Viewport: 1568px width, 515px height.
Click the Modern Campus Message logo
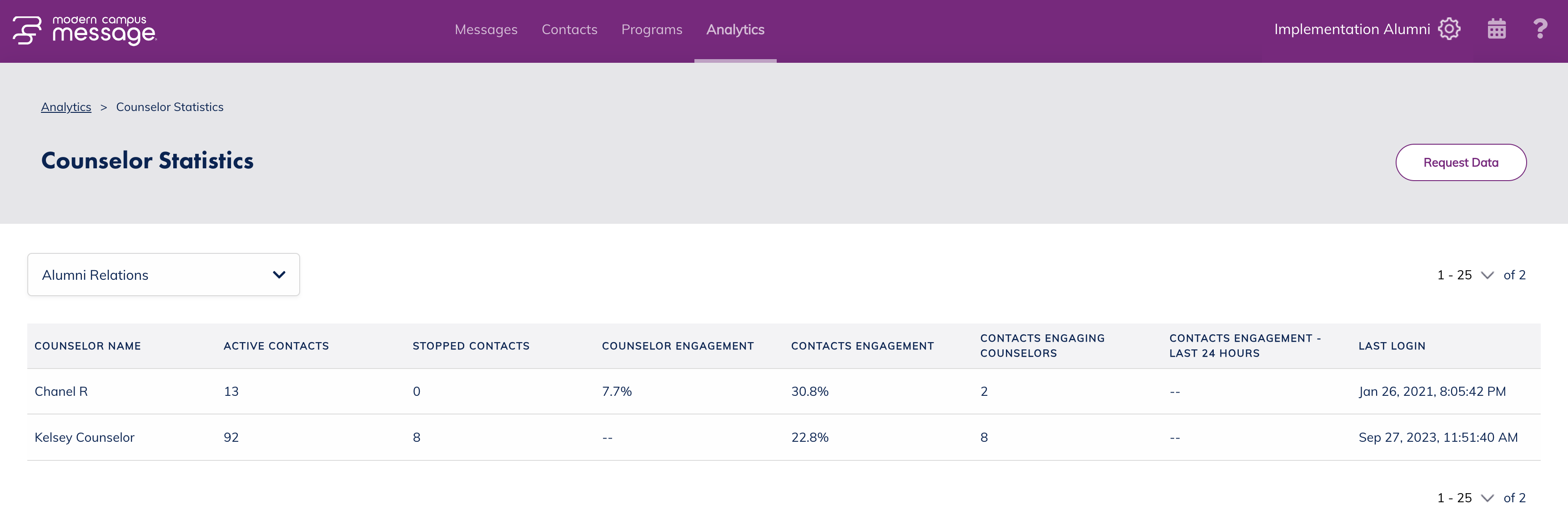point(85,30)
